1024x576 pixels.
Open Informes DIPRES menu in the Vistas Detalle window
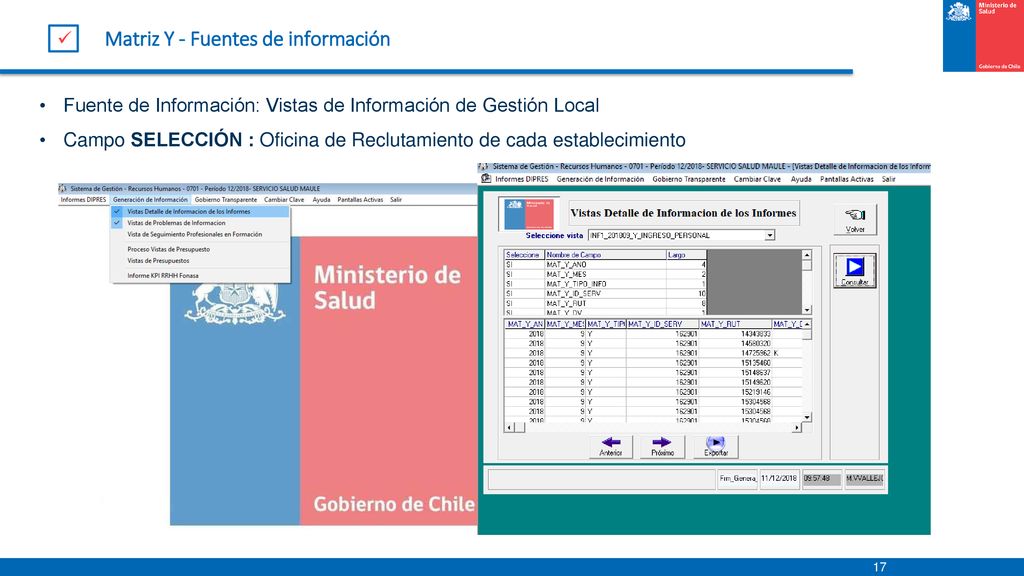coord(522,179)
